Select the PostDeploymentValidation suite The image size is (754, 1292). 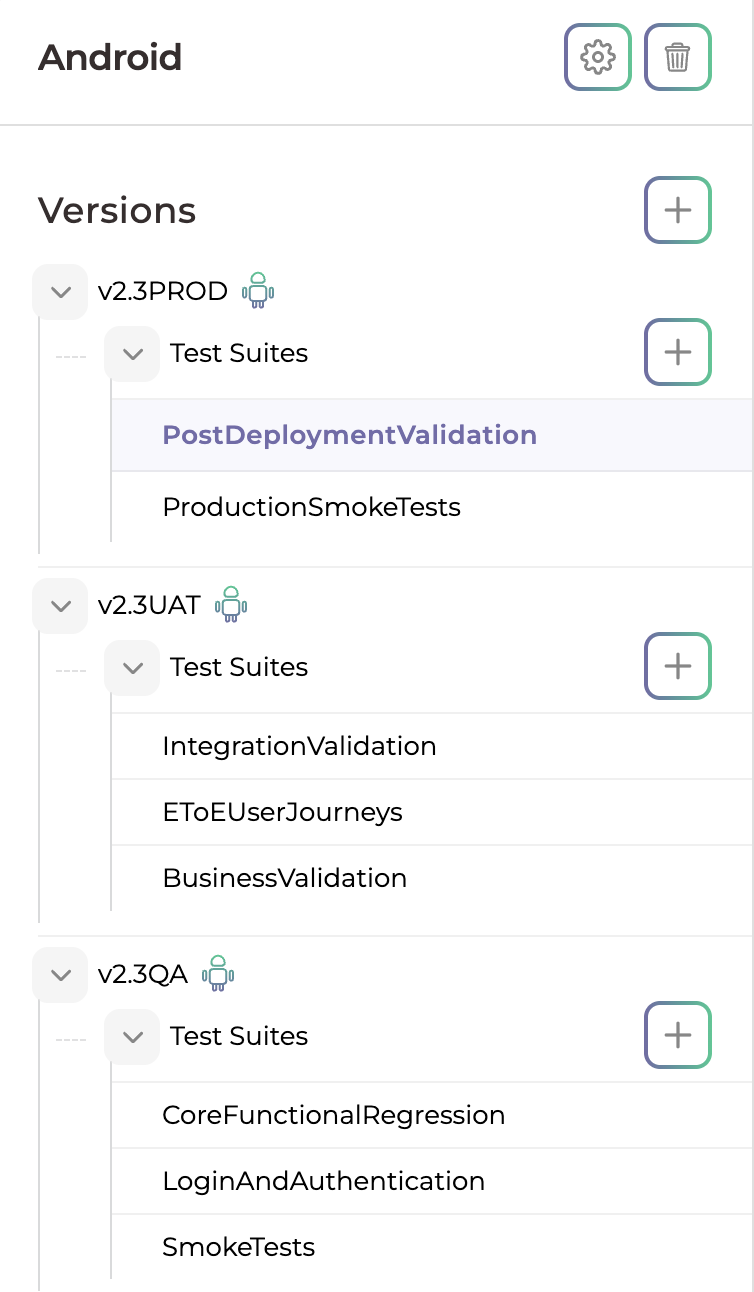349,435
